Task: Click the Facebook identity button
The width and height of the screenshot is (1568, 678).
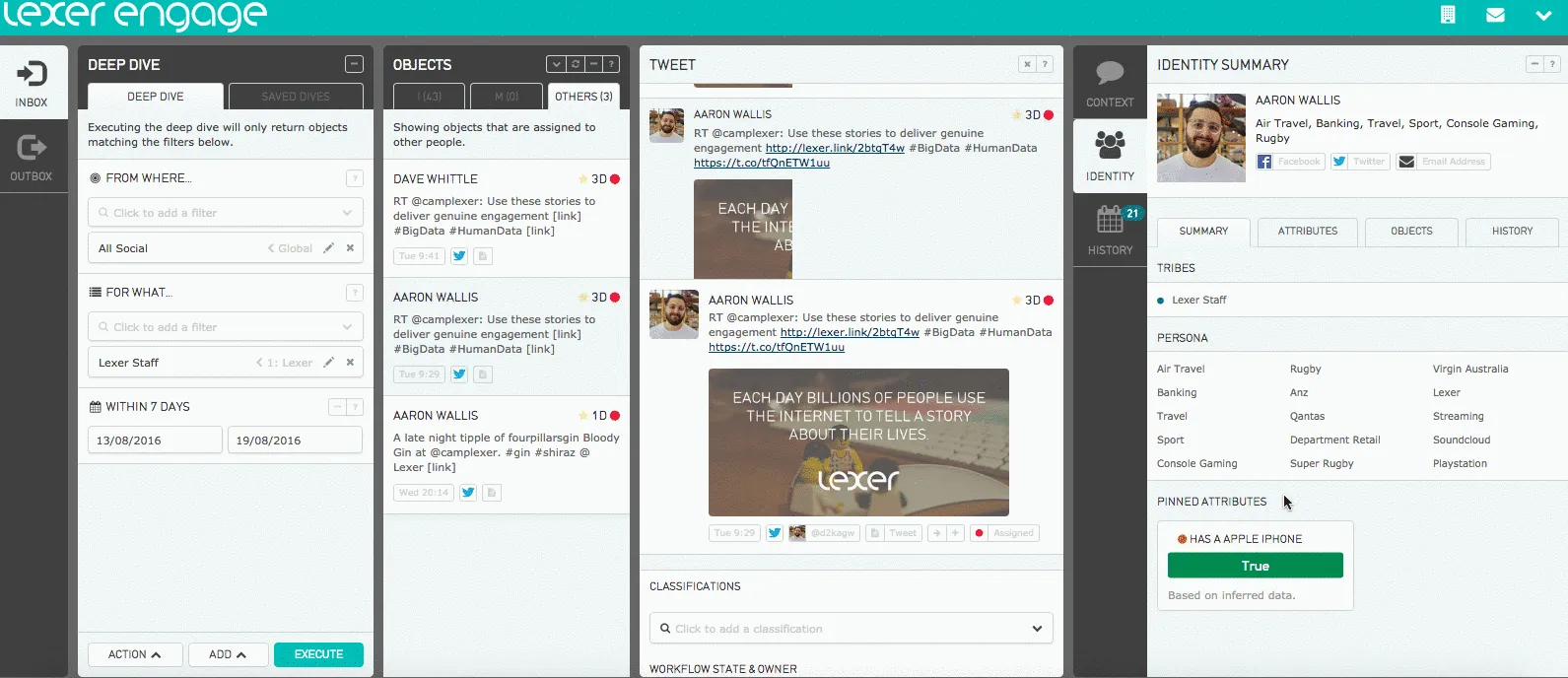Action: click(1290, 162)
